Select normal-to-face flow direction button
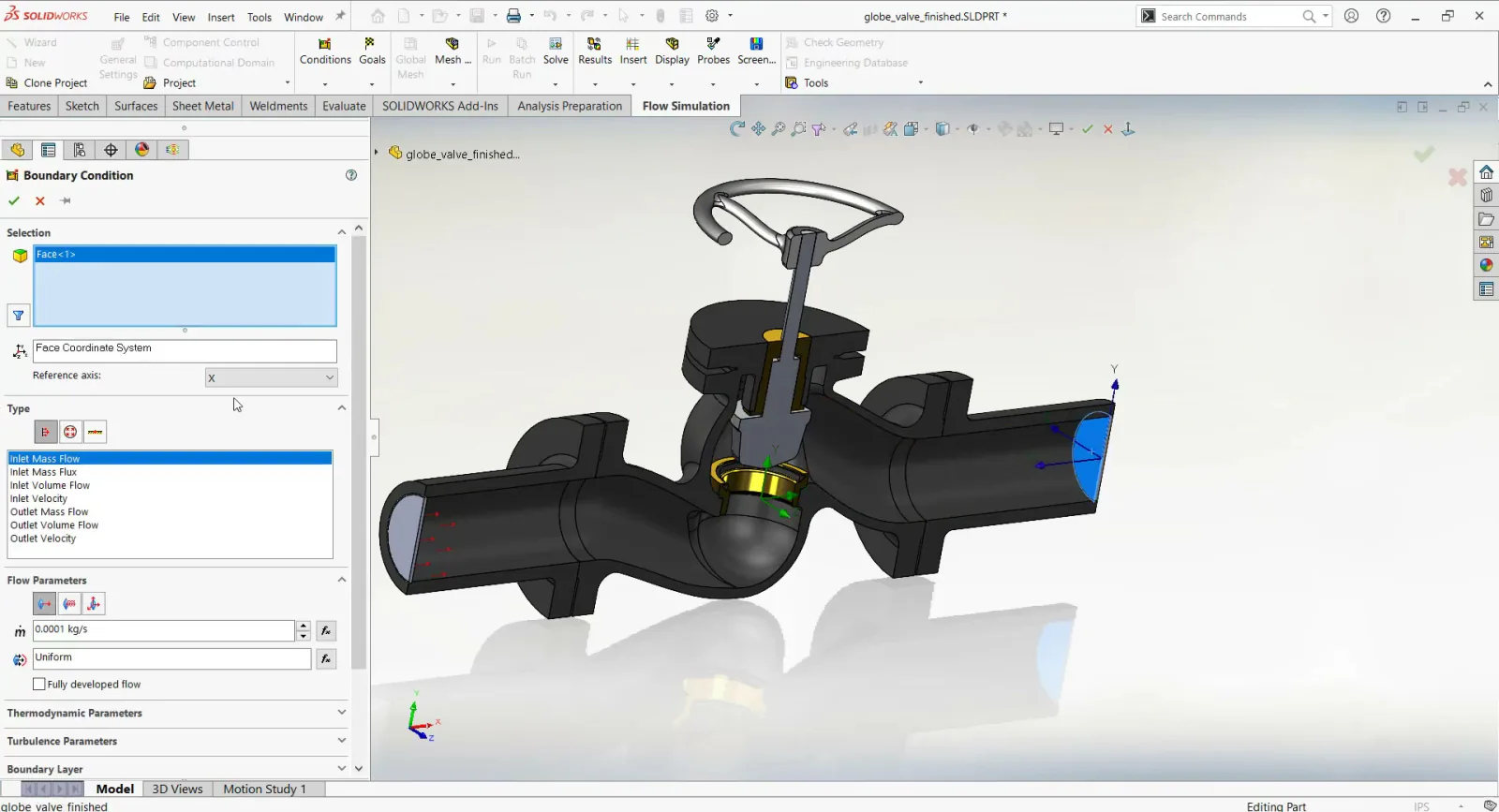1499x812 pixels. point(44,604)
